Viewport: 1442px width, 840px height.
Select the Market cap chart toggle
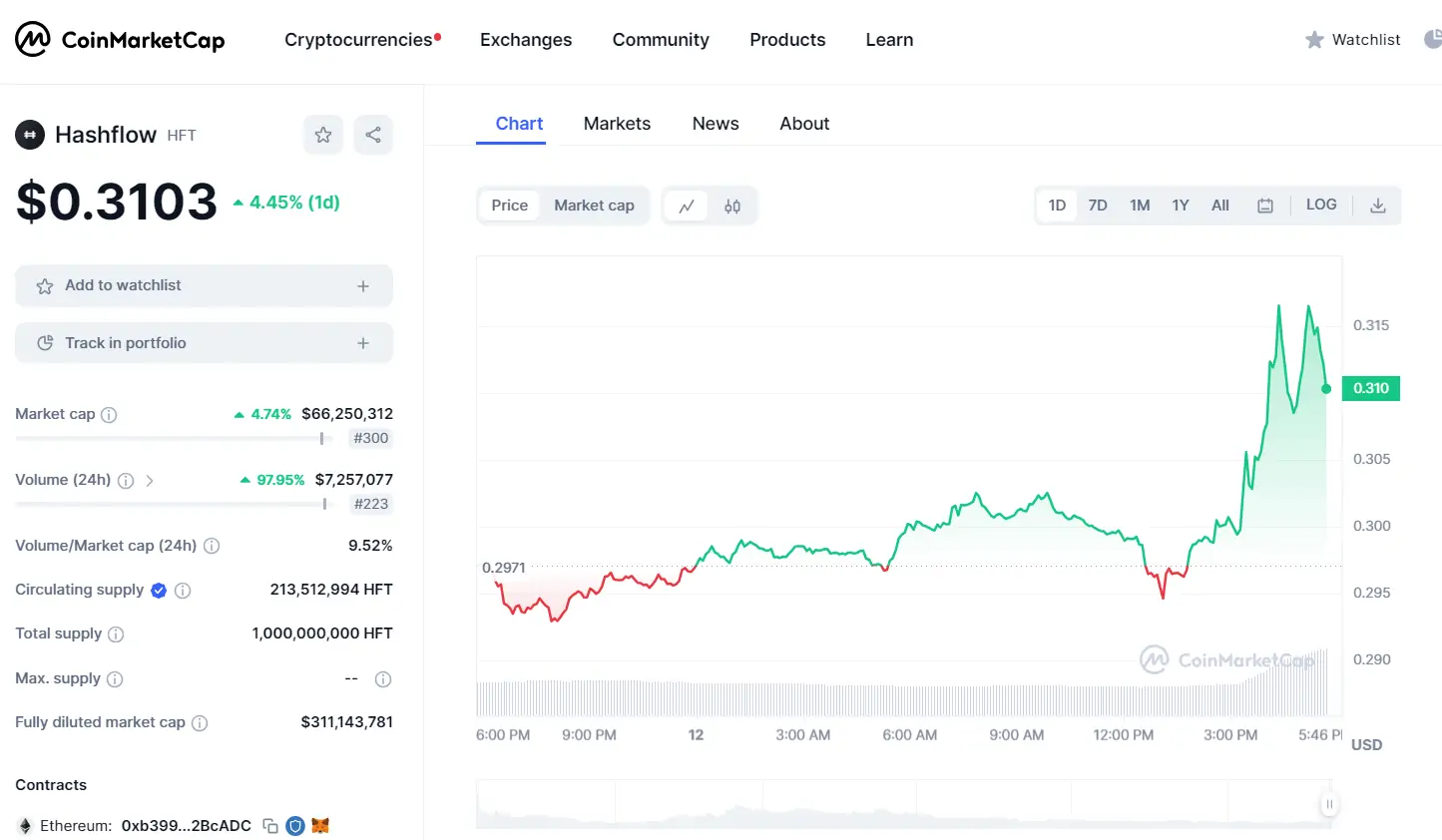tap(595, 206)
